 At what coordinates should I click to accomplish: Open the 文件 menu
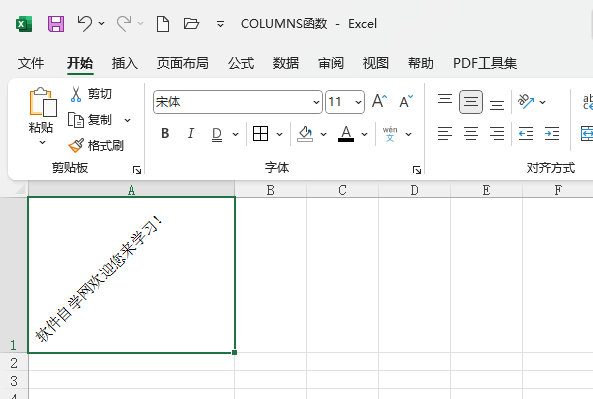click(31, 63)
